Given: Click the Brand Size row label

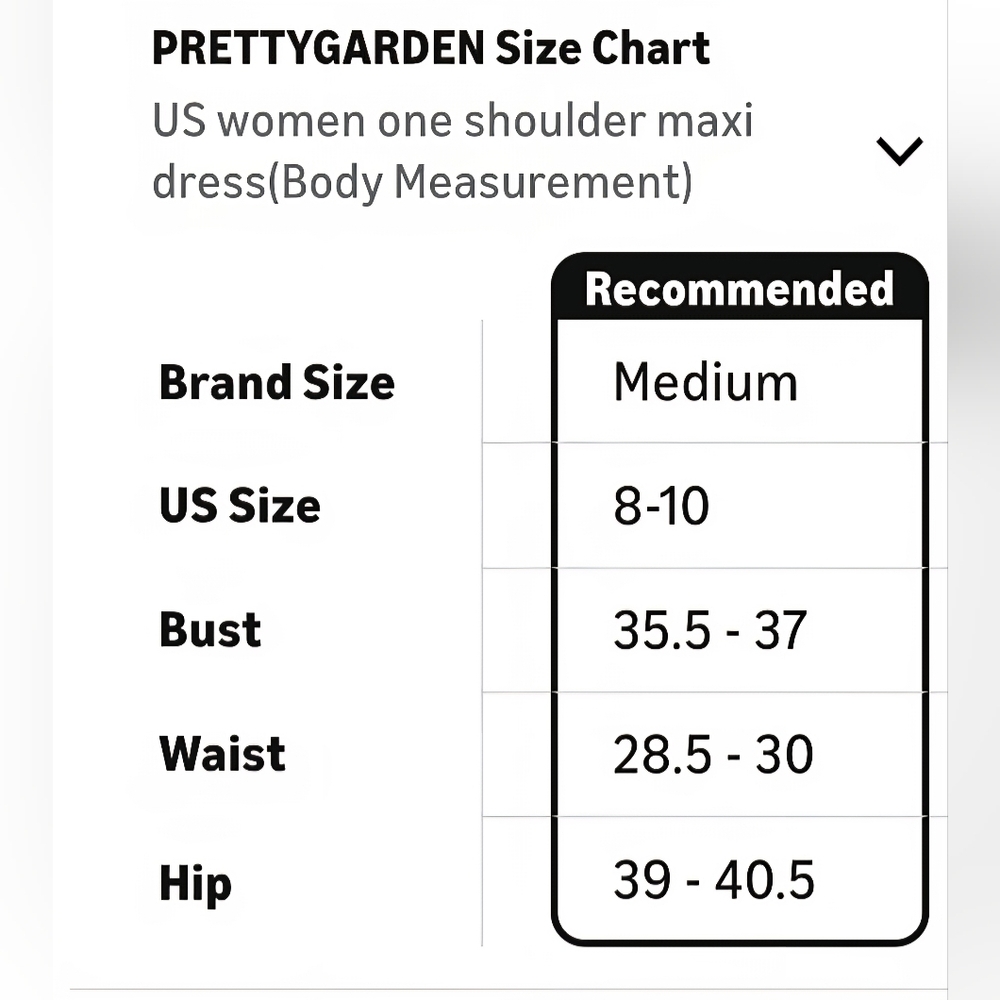Looking at the screenshot, I should pyautogui.click(x=277, y=383).
